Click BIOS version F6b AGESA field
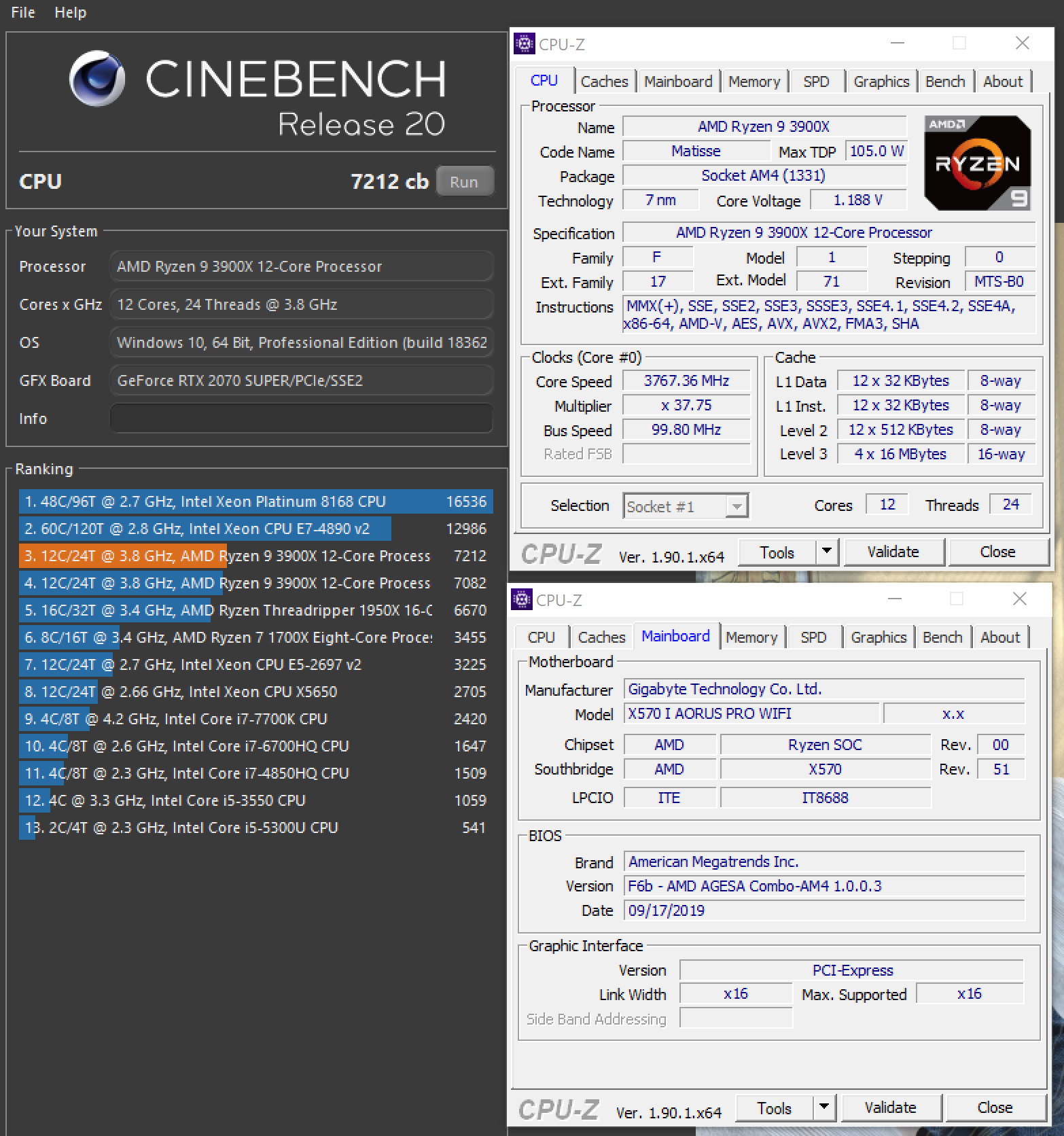1064x1136 pixels. pos(825,886)
